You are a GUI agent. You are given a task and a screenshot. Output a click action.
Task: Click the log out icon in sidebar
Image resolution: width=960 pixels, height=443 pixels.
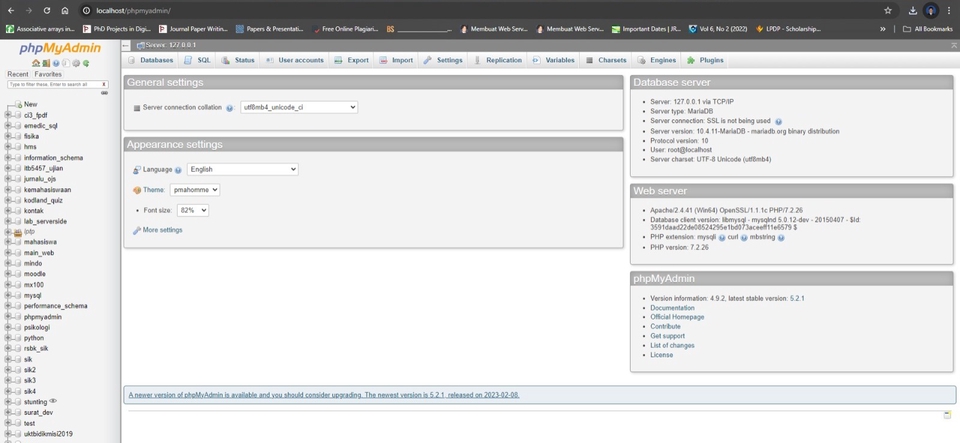46,63
